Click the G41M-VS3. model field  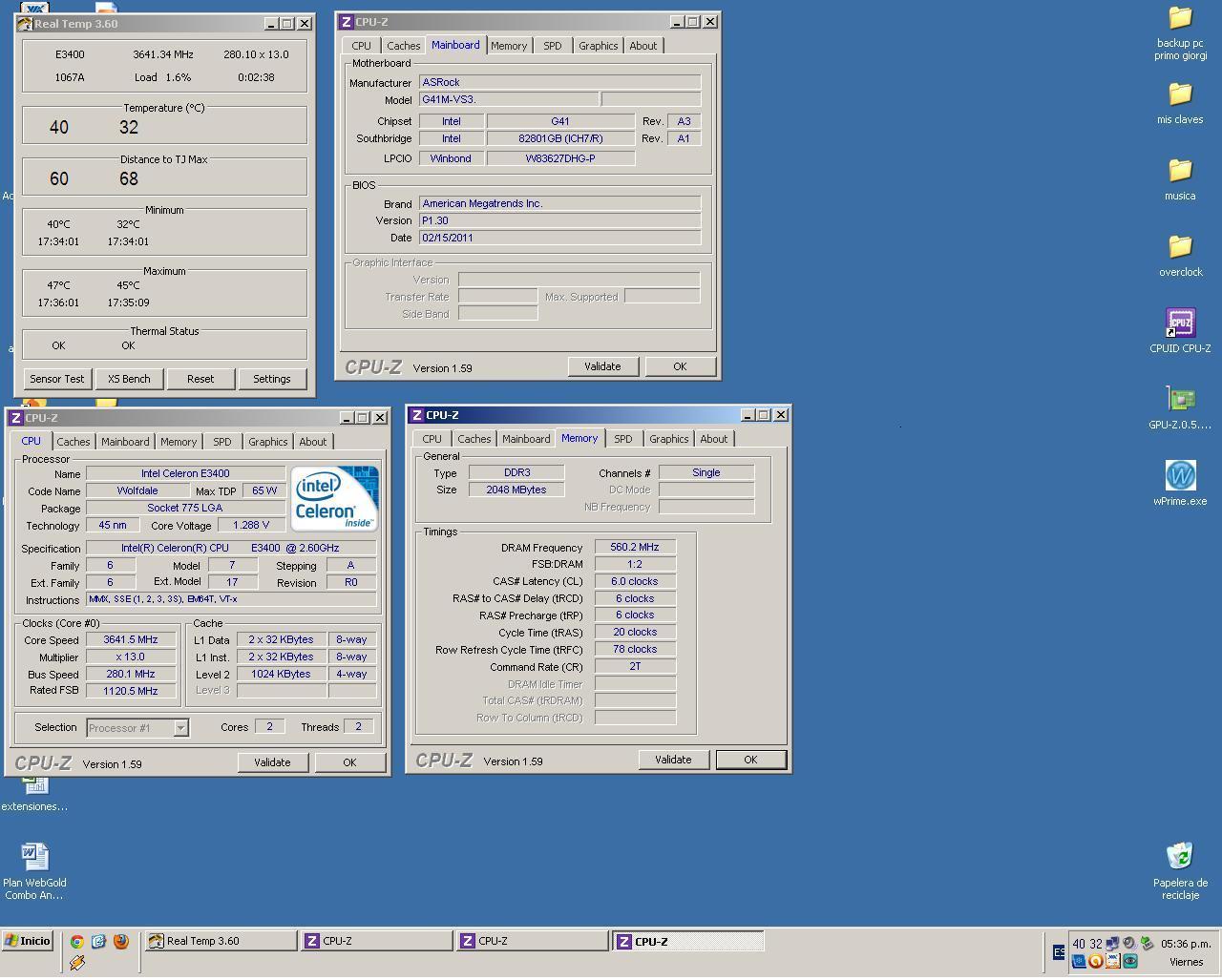coord(509,99)
